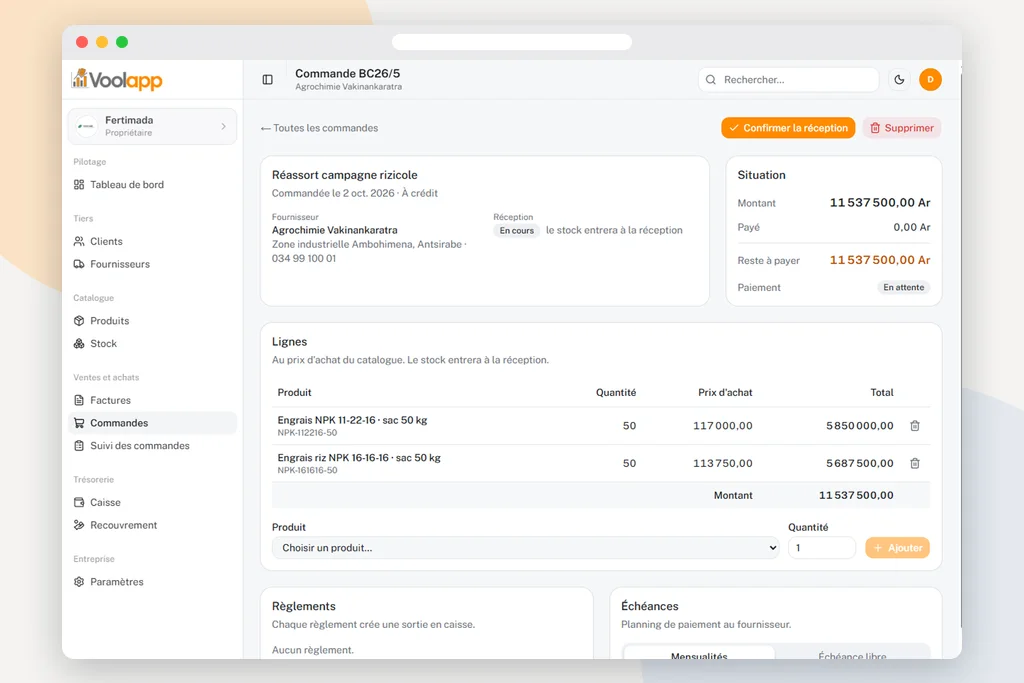This screenshot has width=1024, height=683.
Task: Click Engrais riz NPK 16-16-16 product name
Action: 359,458
